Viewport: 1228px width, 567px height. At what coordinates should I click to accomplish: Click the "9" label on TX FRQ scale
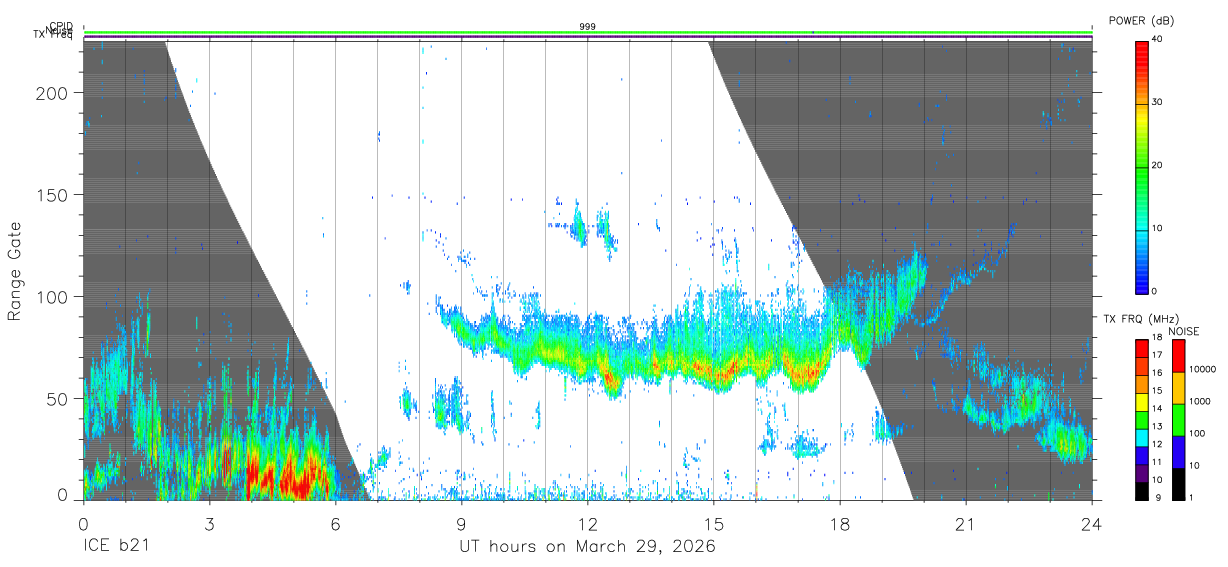tap(1158, 497)
